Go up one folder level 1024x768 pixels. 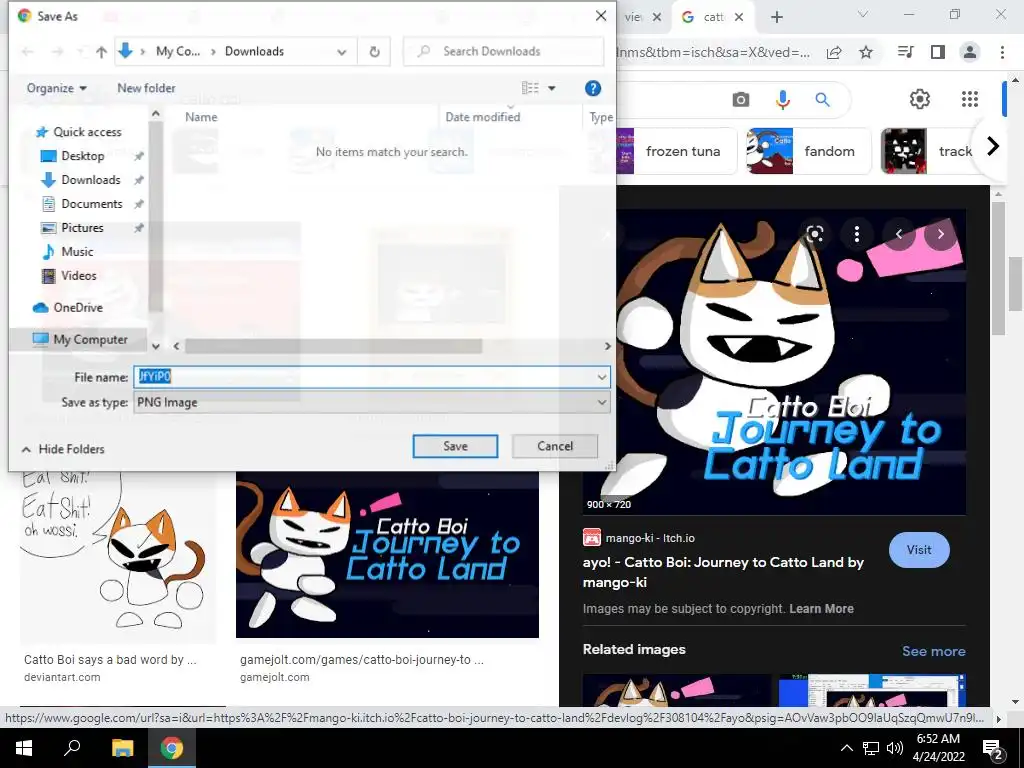point(101,52)
